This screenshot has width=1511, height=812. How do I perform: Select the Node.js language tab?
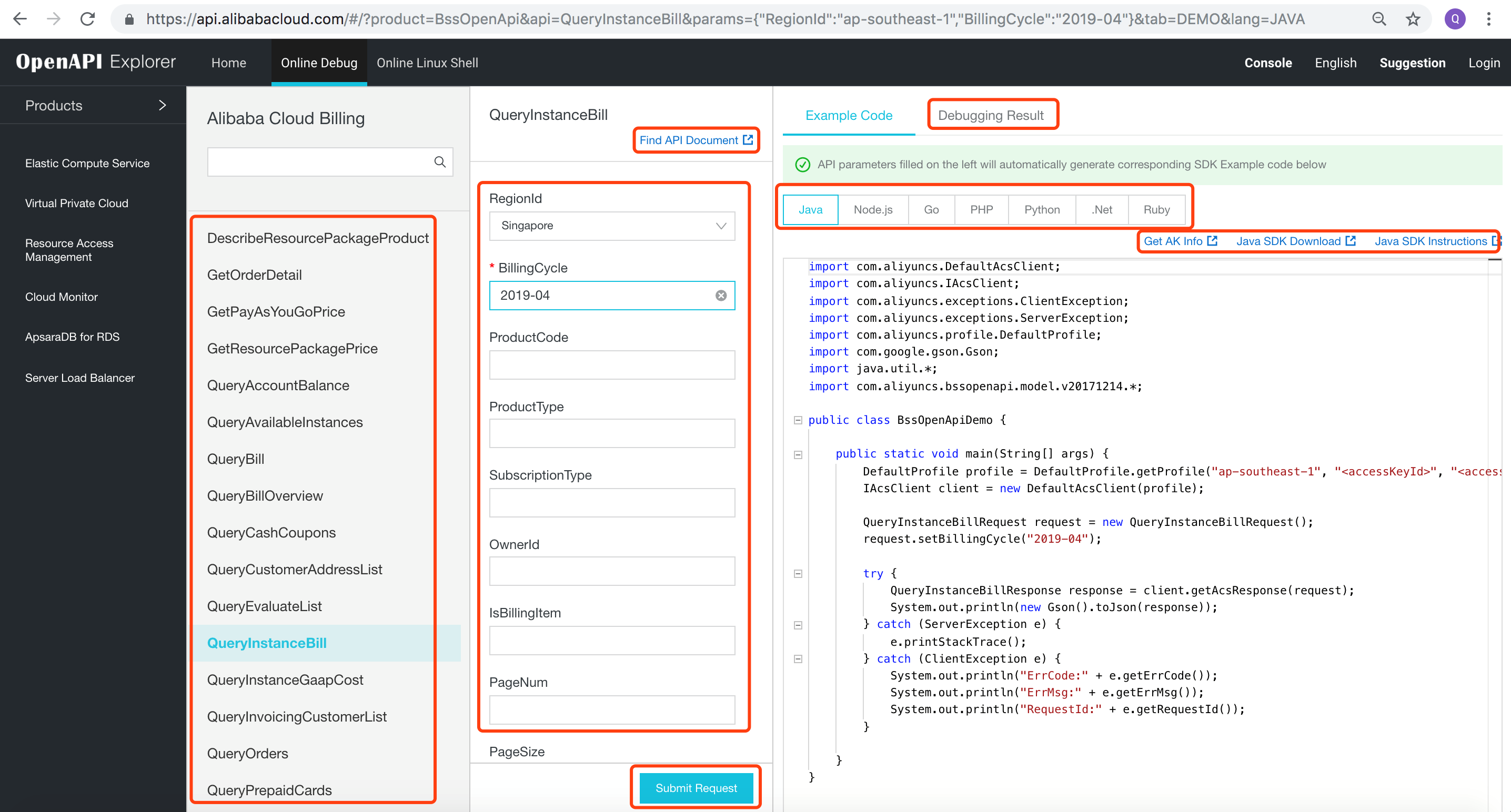[873, 210]
